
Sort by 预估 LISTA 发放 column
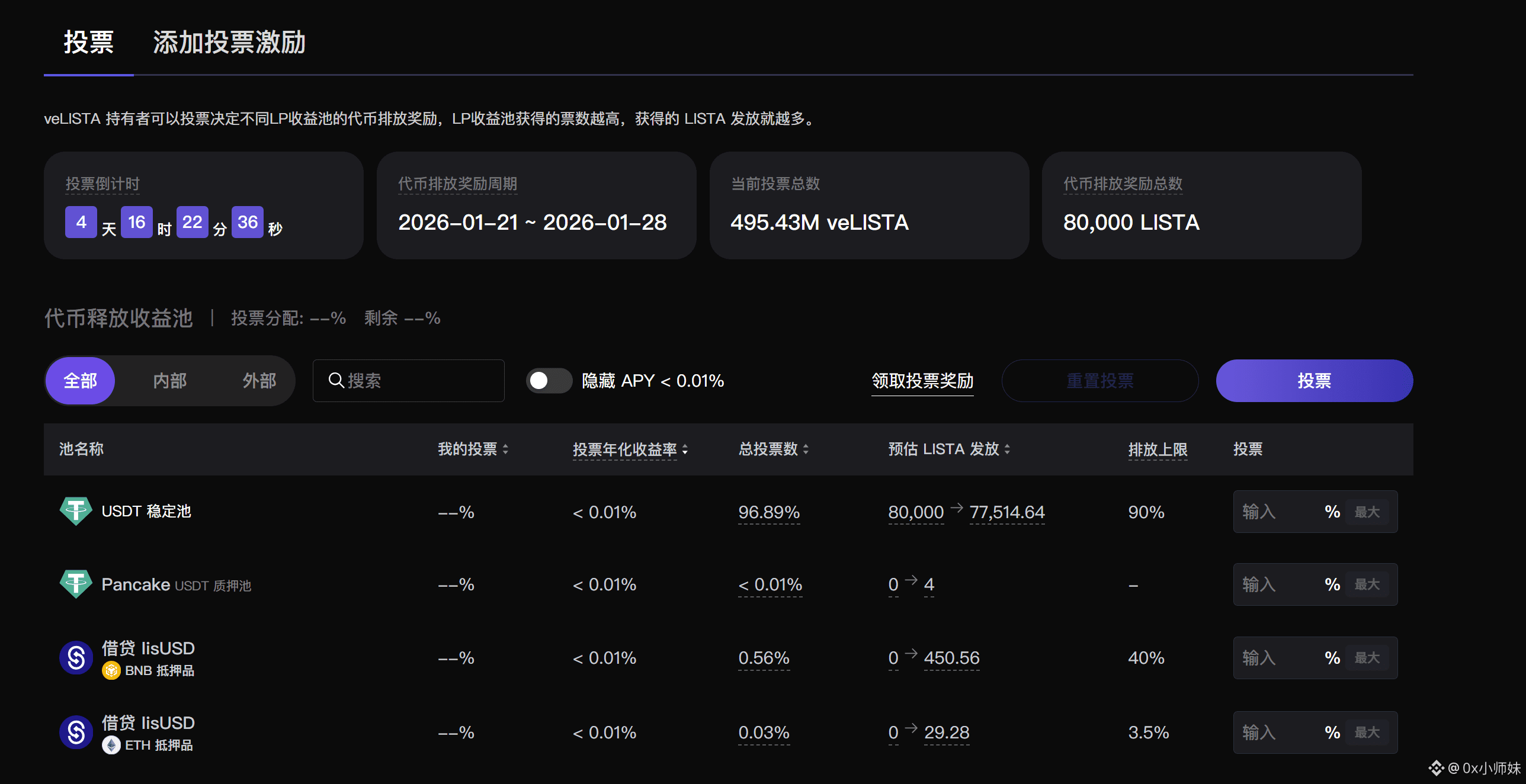click(1007, 449)
